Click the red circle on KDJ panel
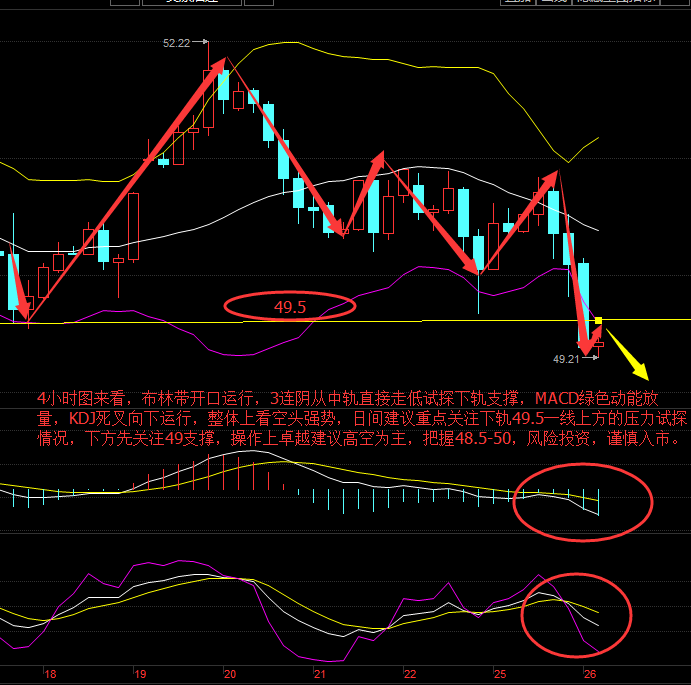Screen dimensions: 691x685 click(577, 613)
